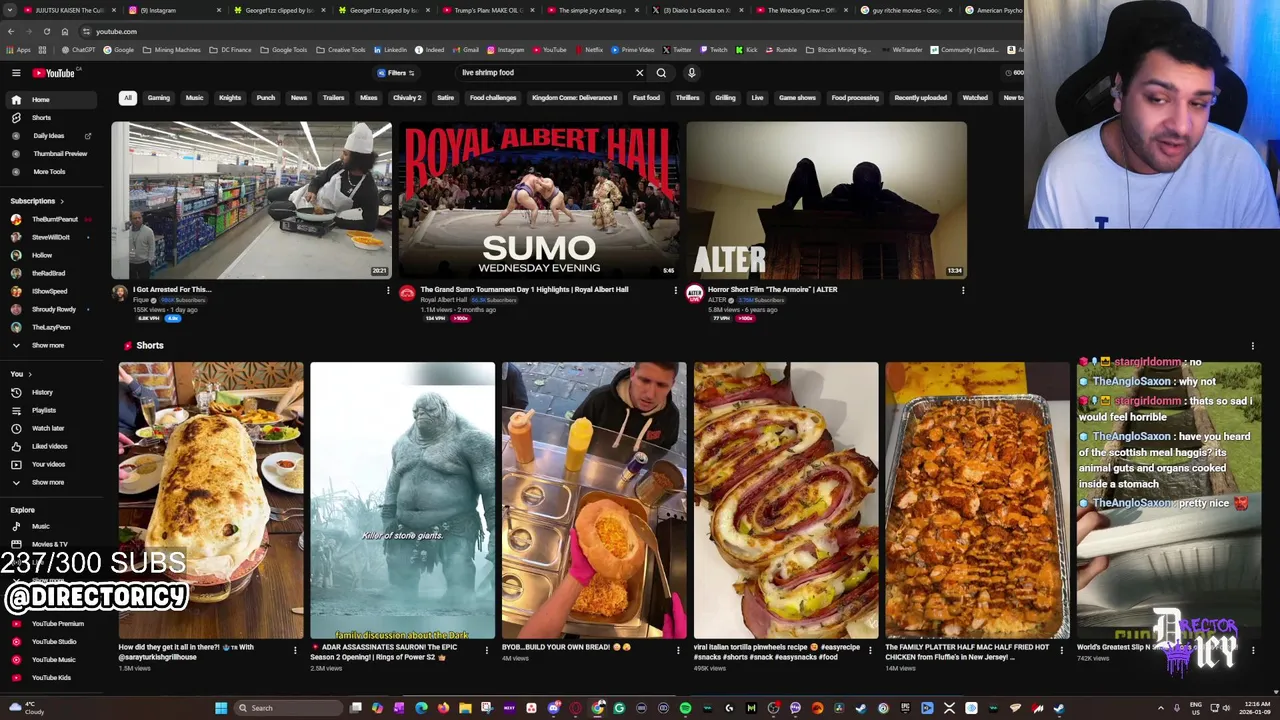This screenshot has height=720, width=1280.
Task: Open three-dot menu for I Got Arrested video
Action: pyautogui.click(x=388, y=290)
